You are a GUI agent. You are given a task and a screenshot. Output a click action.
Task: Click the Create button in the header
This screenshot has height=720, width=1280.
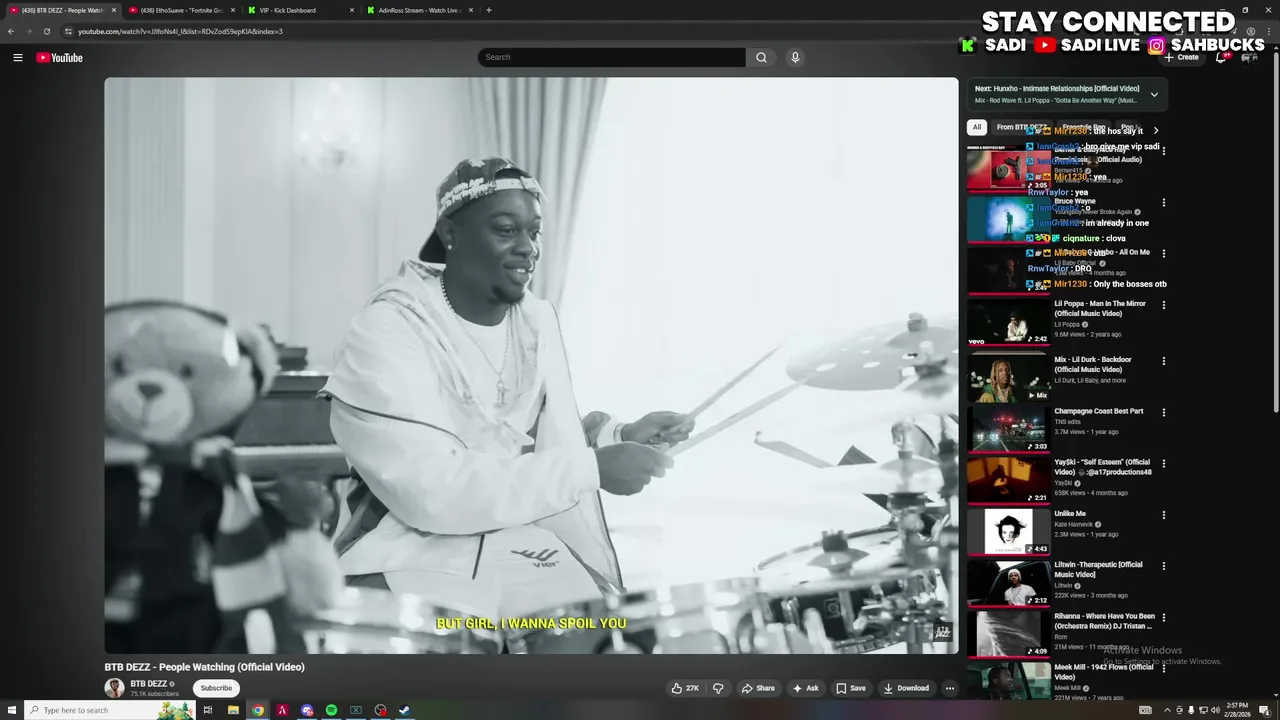(x=1181, y=57)
